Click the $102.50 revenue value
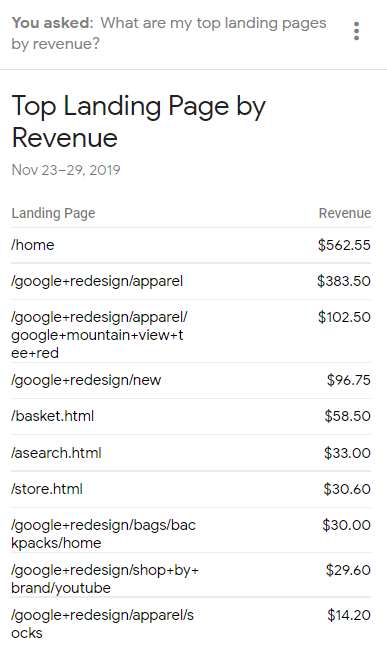 (x=344, y=317)
